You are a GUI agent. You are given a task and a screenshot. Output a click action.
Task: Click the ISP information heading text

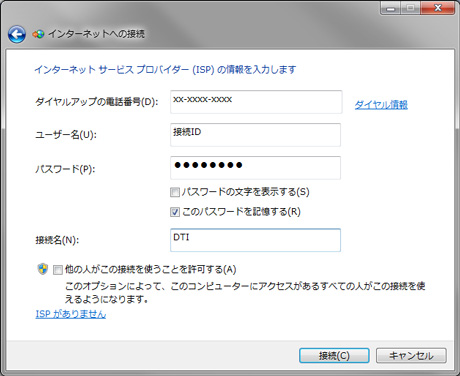pyautogui.click(x=165, y=70)
